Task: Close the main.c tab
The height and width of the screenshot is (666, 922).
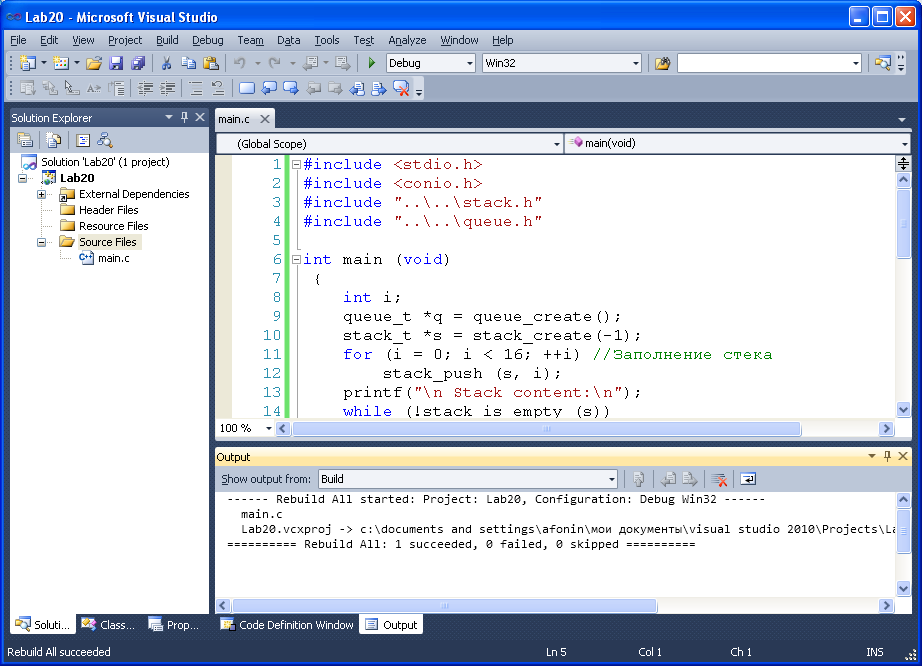Action: tap(265, 119)
